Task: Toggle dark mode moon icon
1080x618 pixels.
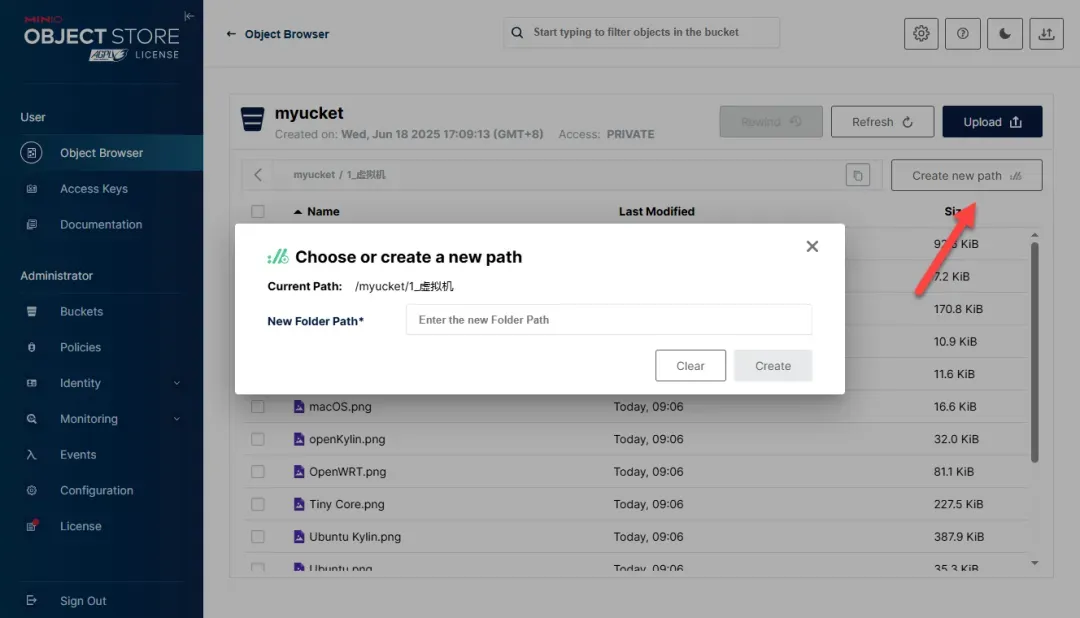Action: point(1005,34)
